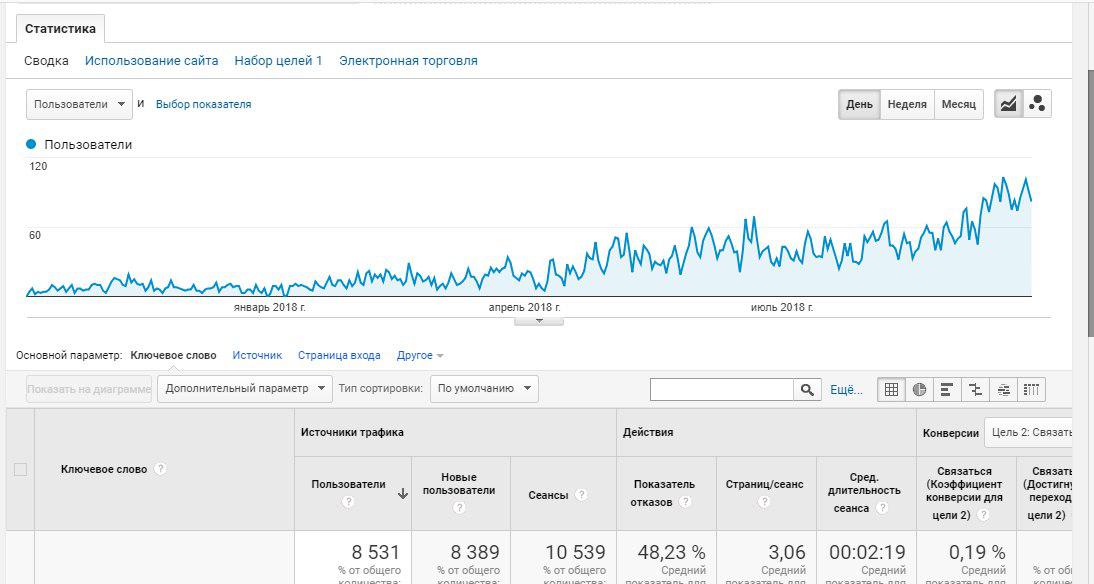1094x584 pixels.
Task: Open help for Связаться conversion rate column
Action: [983, 515]
